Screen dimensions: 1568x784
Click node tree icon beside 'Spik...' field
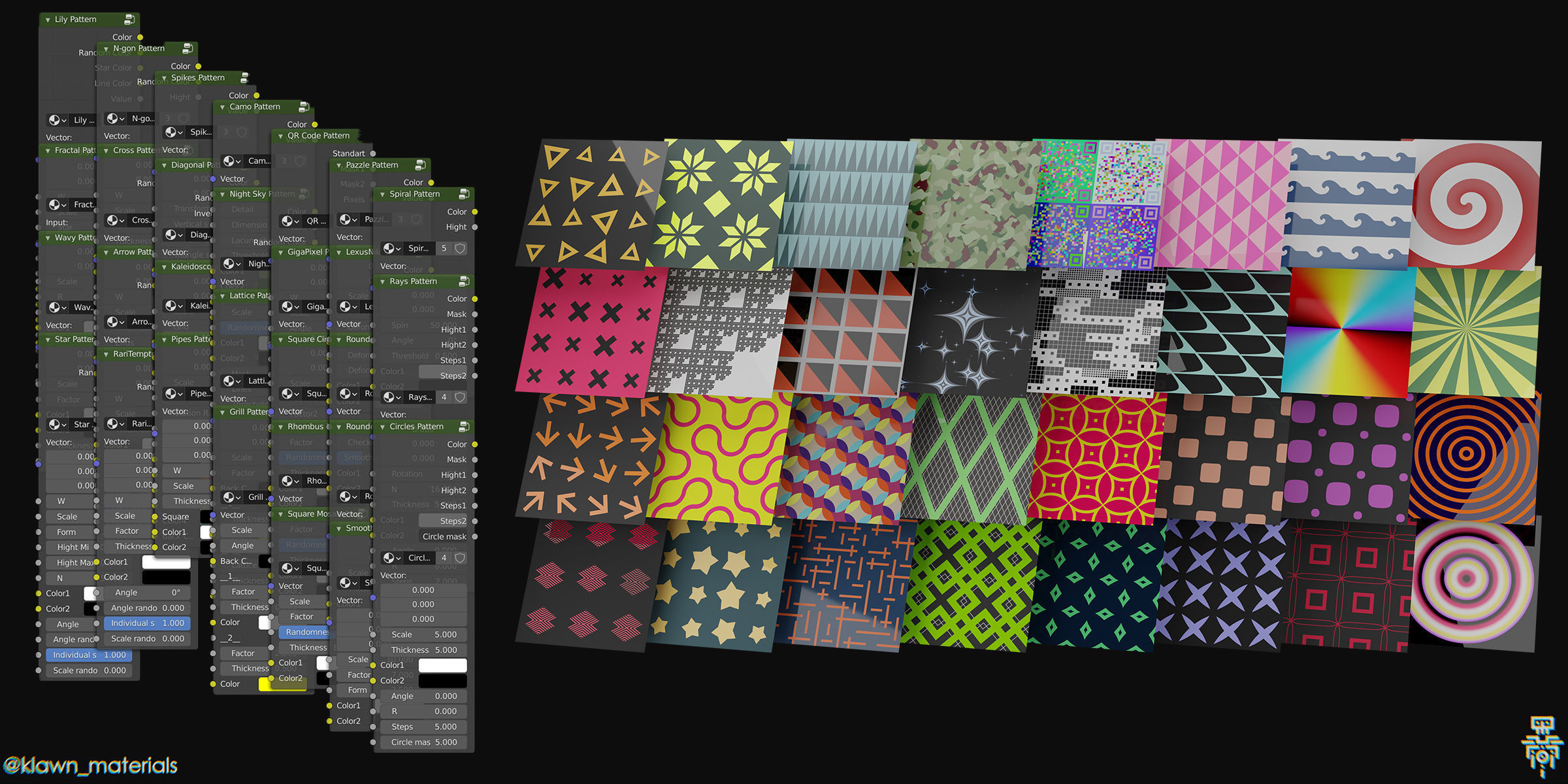click(x=173, y=132)
